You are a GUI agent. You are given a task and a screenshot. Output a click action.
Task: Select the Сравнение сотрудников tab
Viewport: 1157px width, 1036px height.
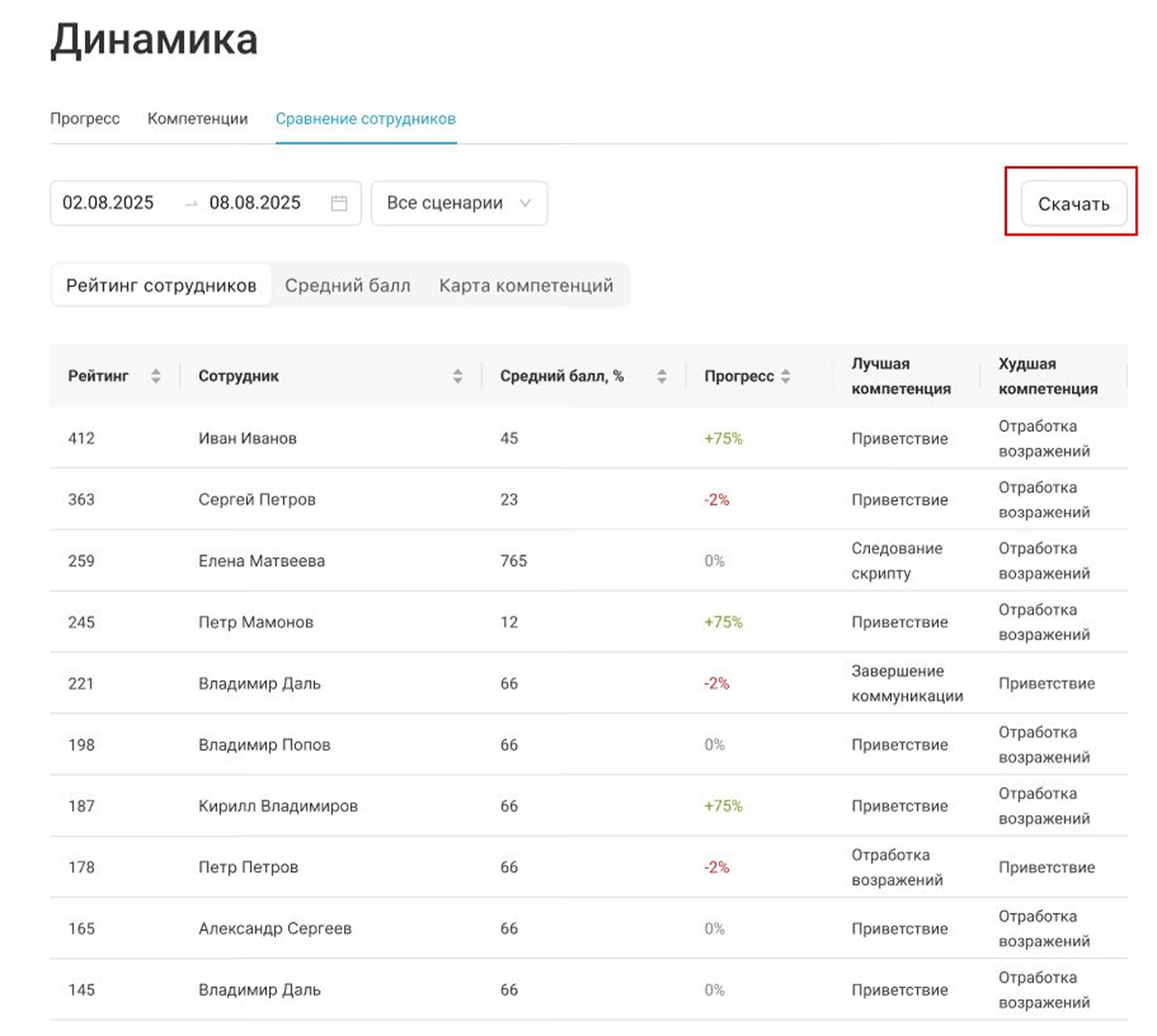[x=366, y=119]
